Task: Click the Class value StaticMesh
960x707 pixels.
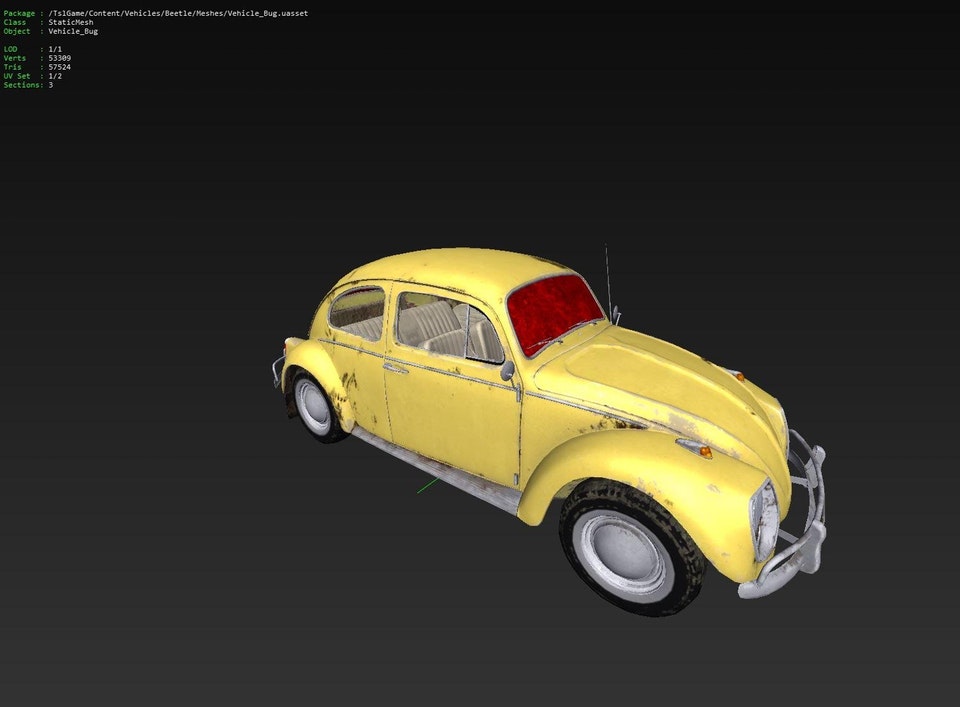Action: click(71, 22)
